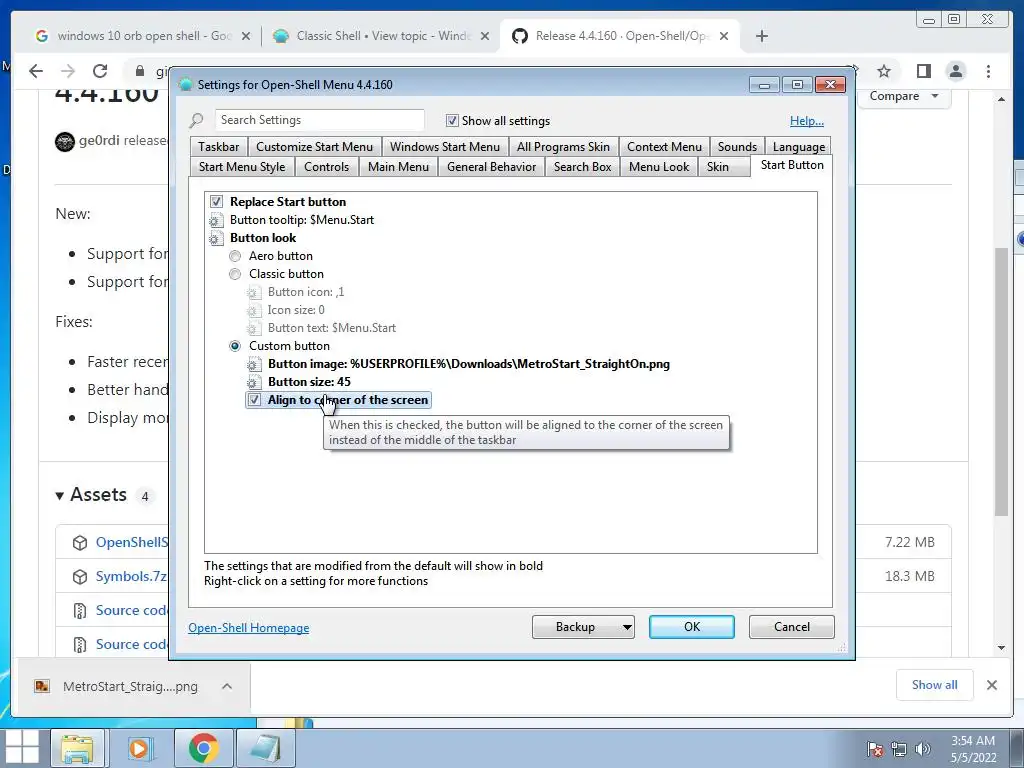Click the magnifier icon next to Search Settings
The height and width of the screenshot is (768, 1024).
point(197,121)
